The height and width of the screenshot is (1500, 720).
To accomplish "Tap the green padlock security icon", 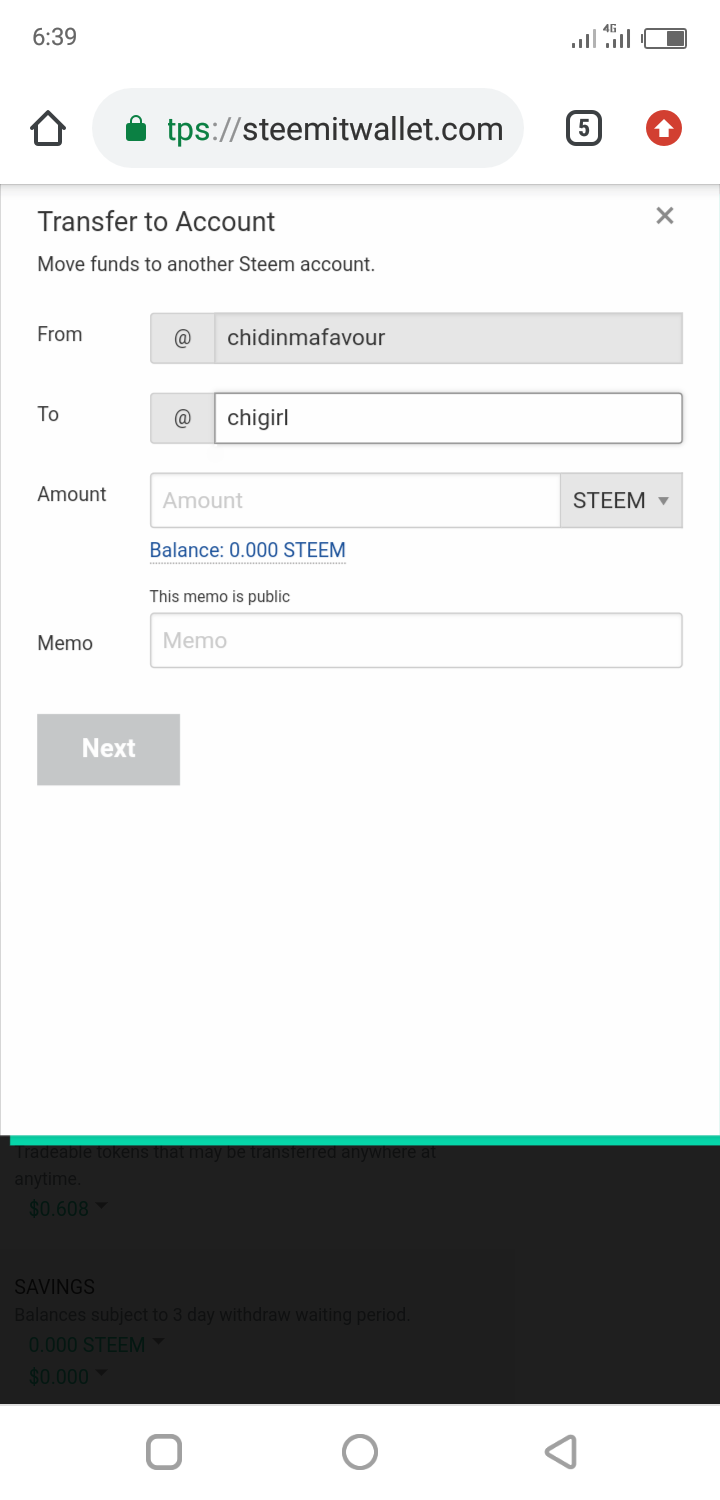I will click(x=136, y=129).
